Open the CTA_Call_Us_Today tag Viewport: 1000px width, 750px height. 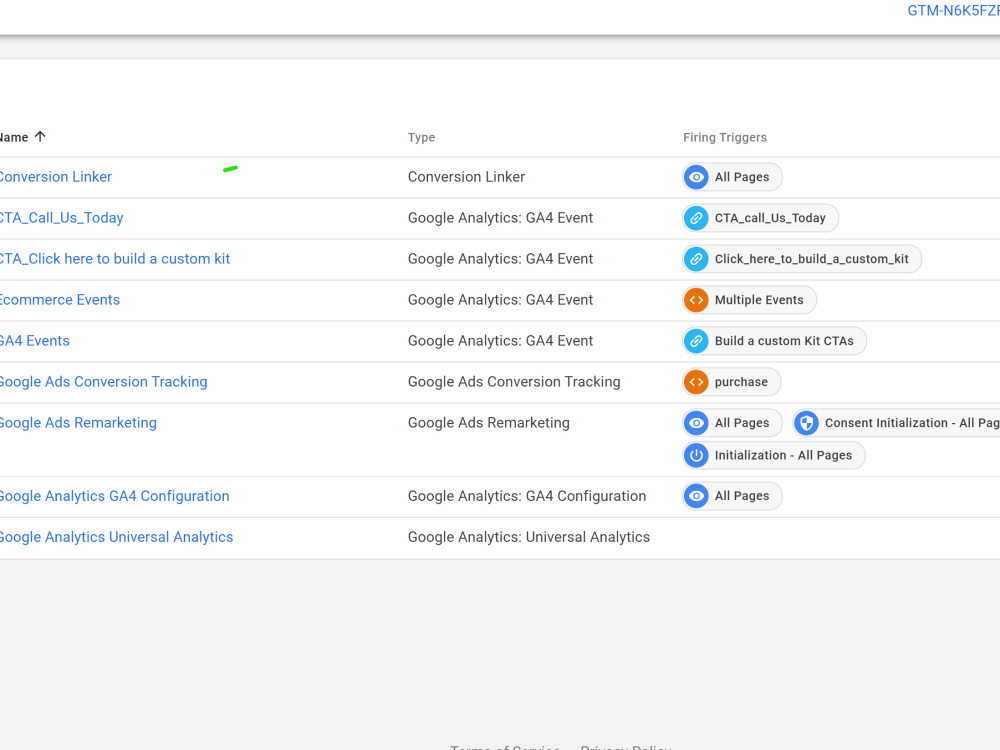[x=61, y=218]
